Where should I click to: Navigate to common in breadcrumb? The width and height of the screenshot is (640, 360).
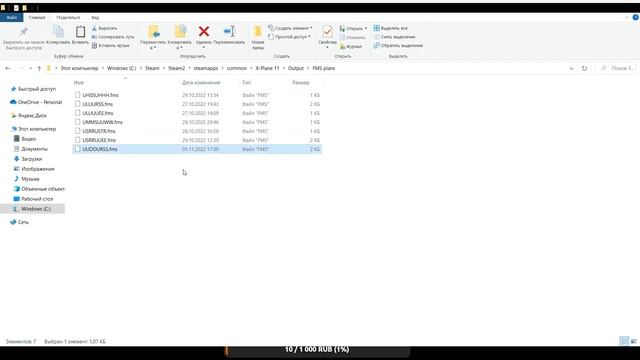(x=237, y=68)
